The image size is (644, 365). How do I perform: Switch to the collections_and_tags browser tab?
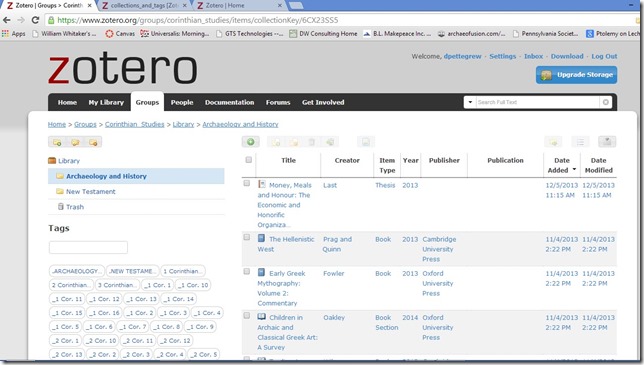[x=145, y=5]
